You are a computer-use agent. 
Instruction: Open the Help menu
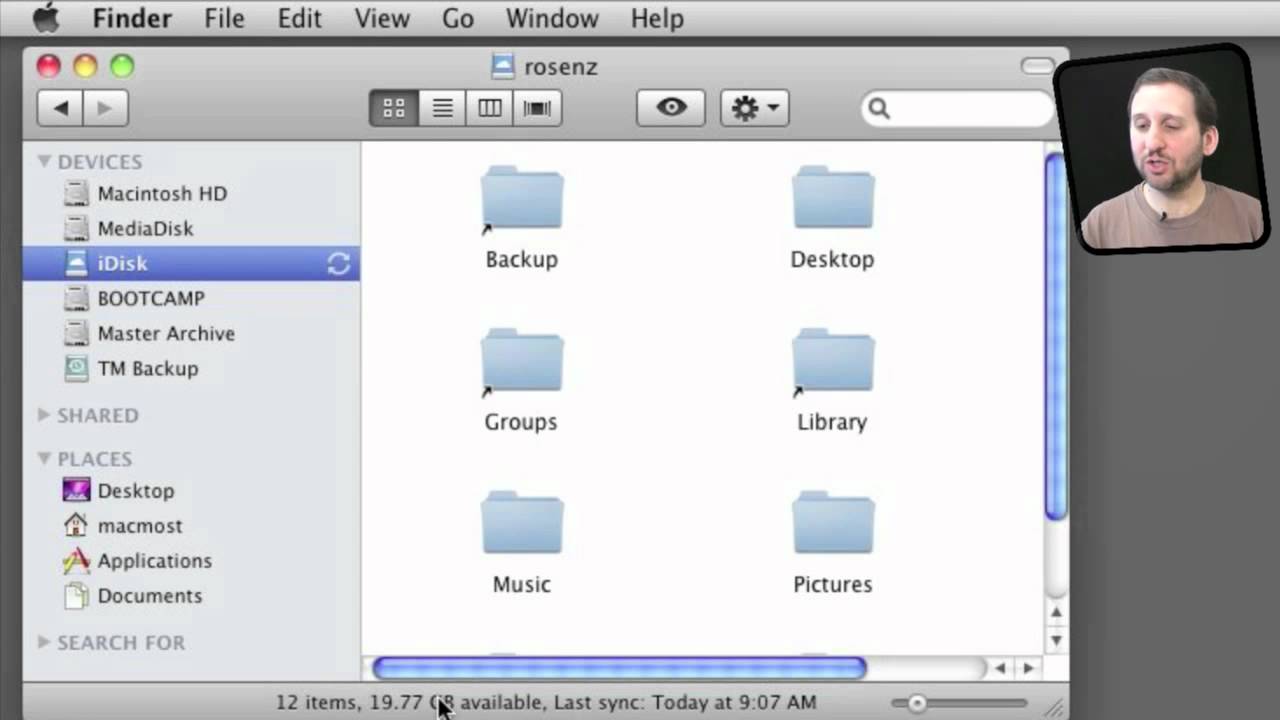click(x=657, y=18)
